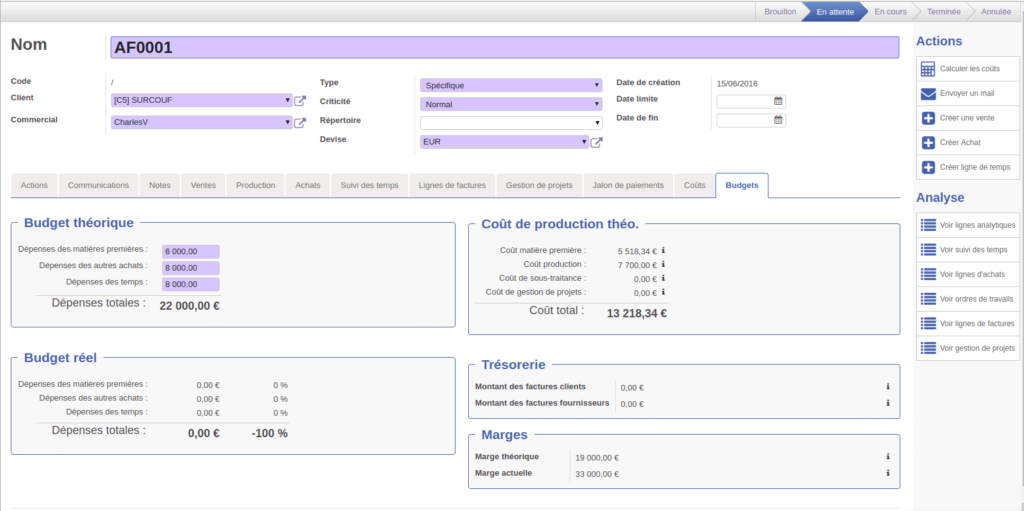Screen dimensions: 1024x511
Task: Click Créer Achat action button
Action: click(960, 143)
